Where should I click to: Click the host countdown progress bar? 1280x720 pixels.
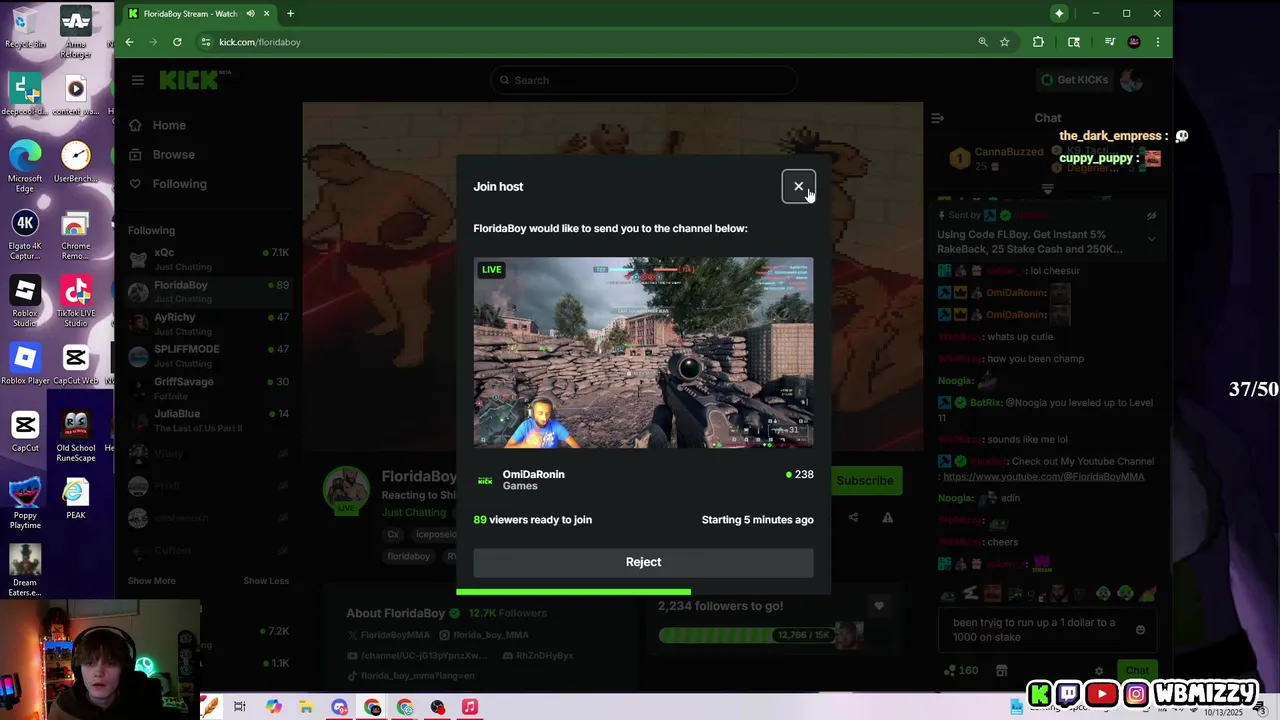pos(643,592)
